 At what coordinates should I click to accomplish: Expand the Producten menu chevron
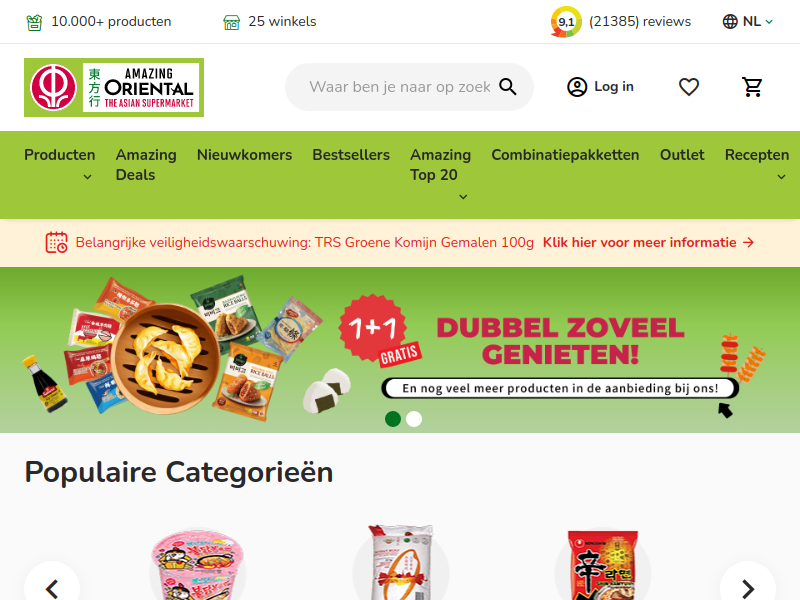87,177
